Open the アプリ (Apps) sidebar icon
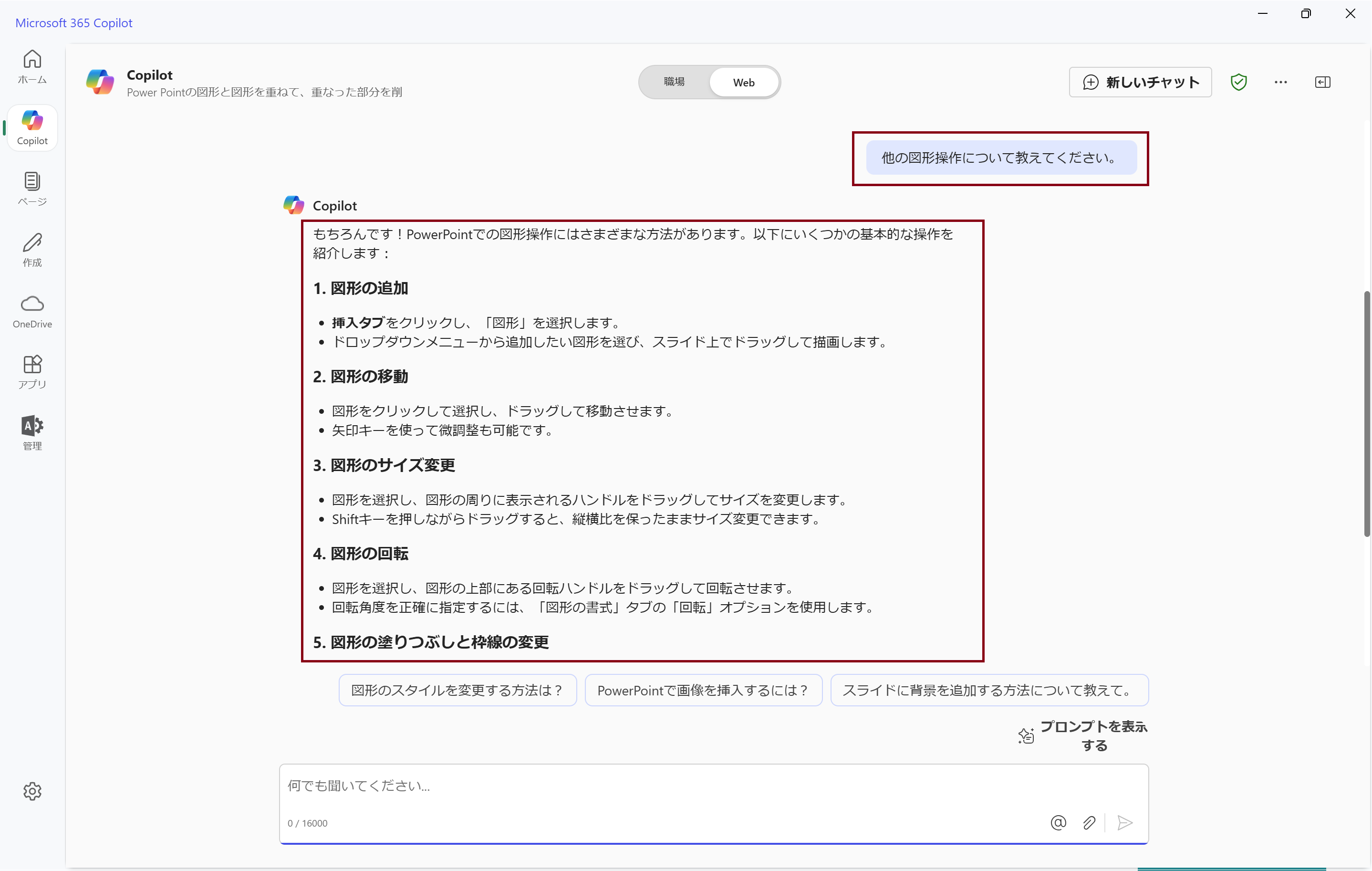The image size is (1372, 871). 32,372
